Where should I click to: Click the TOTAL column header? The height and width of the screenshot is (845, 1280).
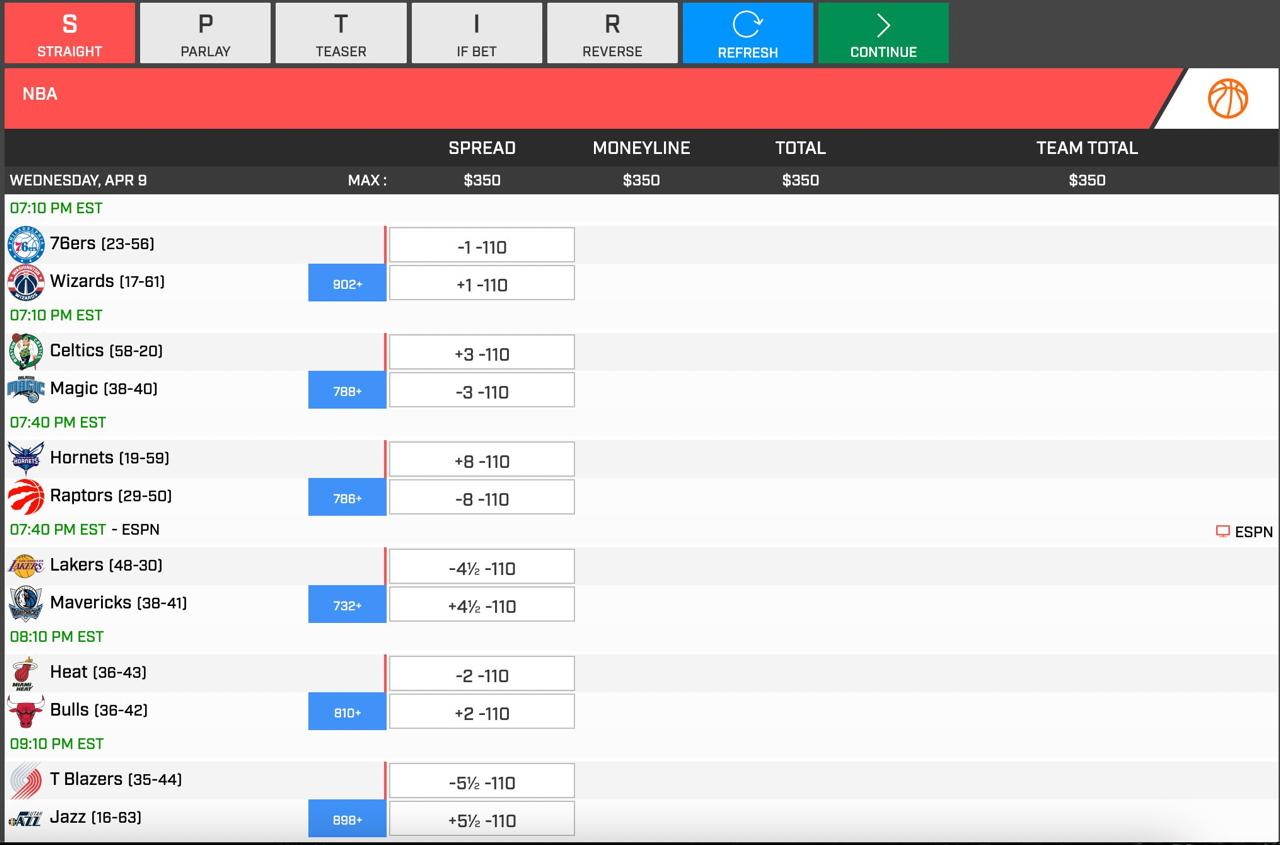pyautogui.click(x=800, y=148)
